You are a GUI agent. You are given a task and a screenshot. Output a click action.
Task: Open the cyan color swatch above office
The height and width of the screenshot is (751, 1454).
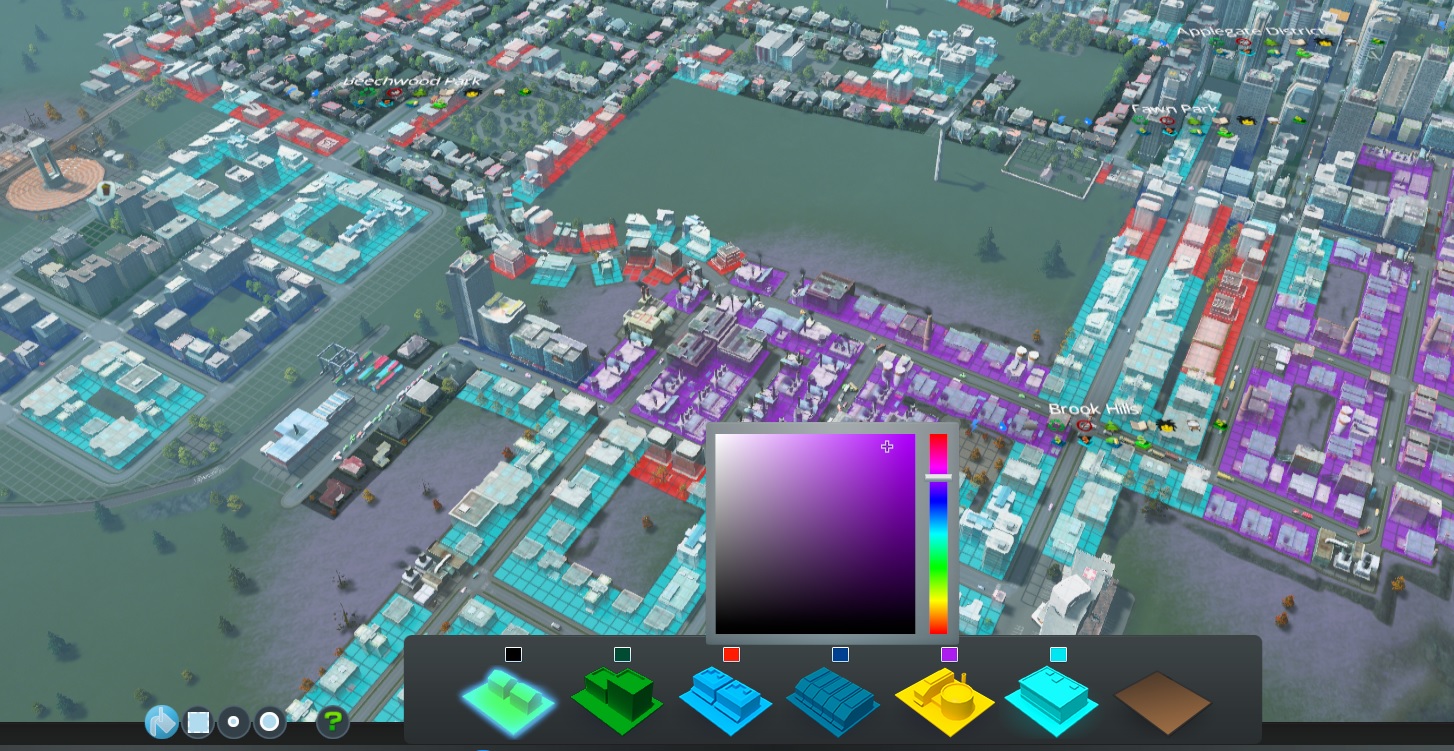[1058, 654]
